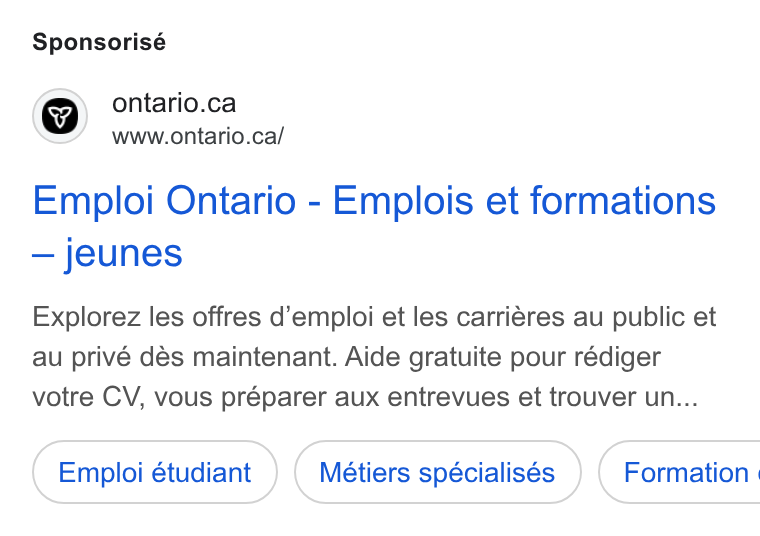760x536 pixels.
Task: Click the description line 'au privé dès maintenant'
Action: coord(184,358)
